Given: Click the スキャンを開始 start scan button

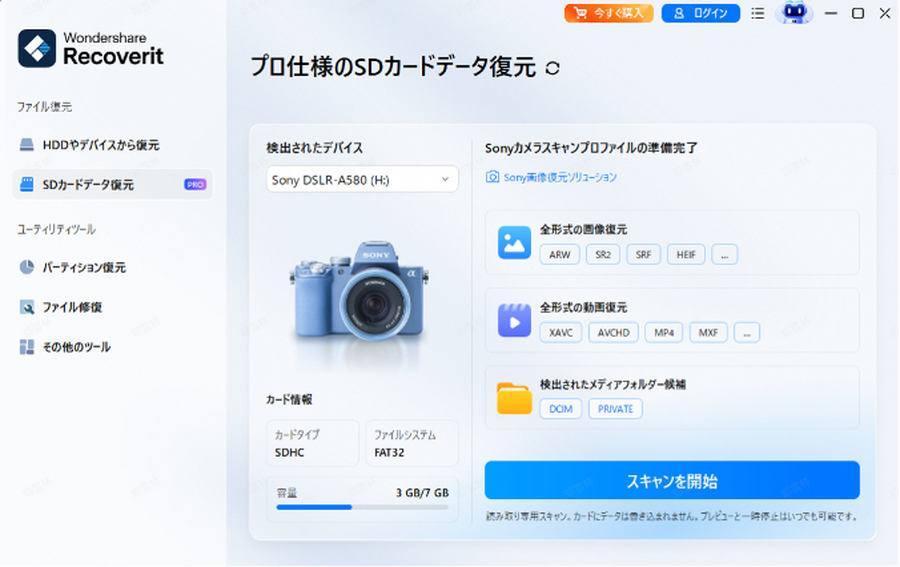Looking at the screenshot, I should [672, 480].
